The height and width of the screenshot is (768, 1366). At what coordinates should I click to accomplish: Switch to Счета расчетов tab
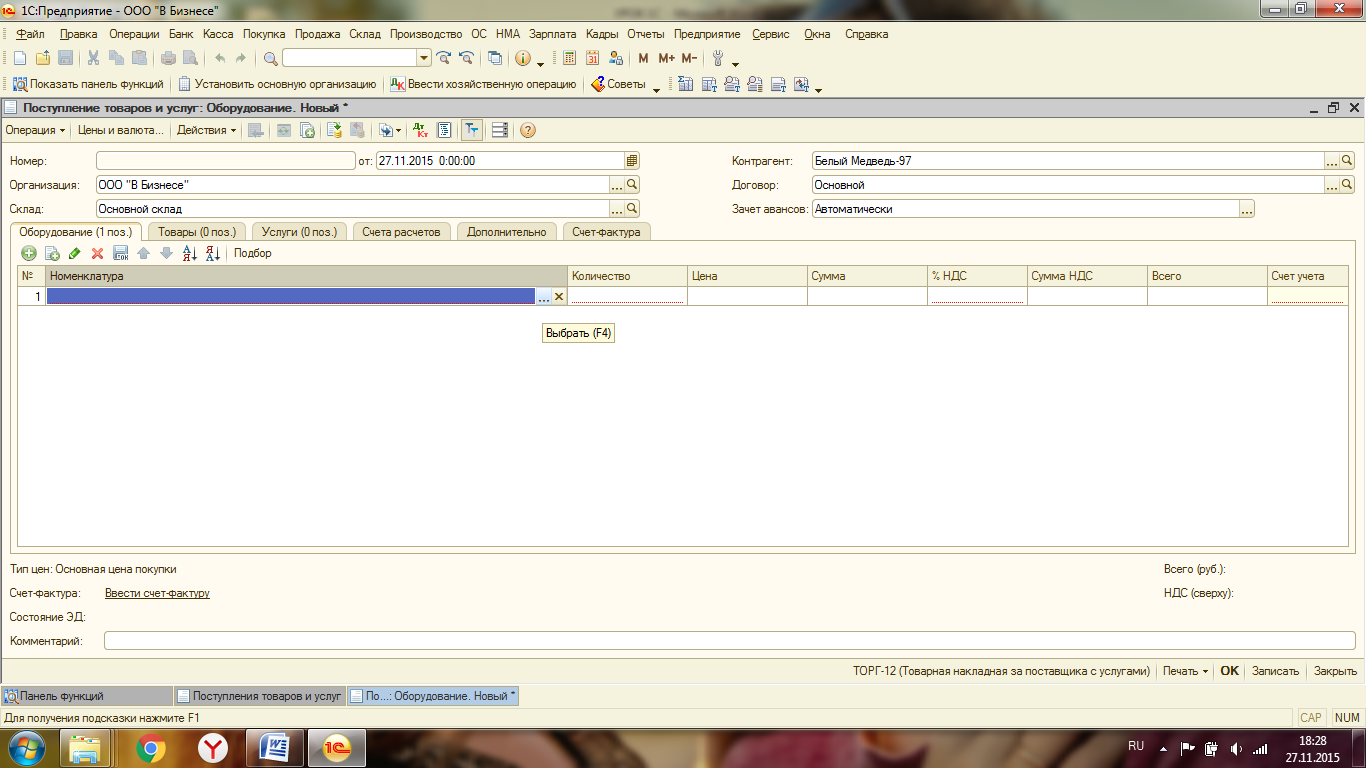pos(401,231)
